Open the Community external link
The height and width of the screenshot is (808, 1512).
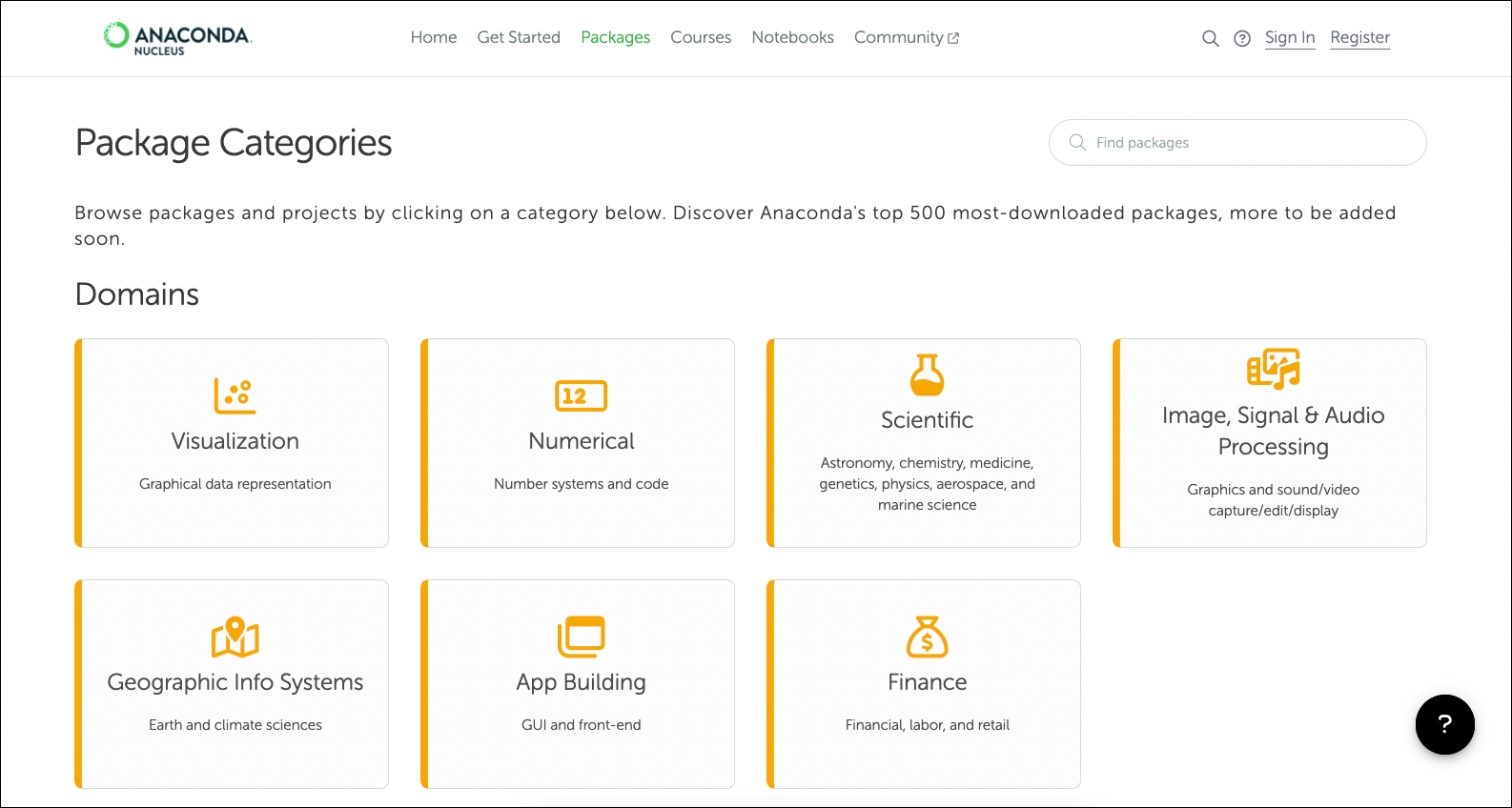tap(906, 37)
